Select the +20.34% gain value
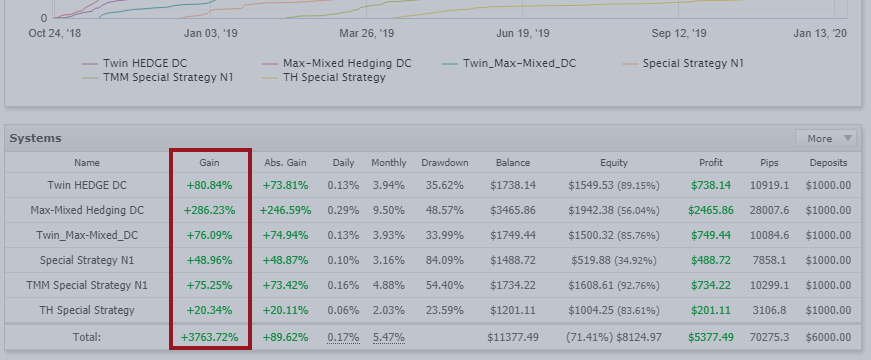Image resolution: width=871 pixels, height=360 pixels. [x=209, y=311]
